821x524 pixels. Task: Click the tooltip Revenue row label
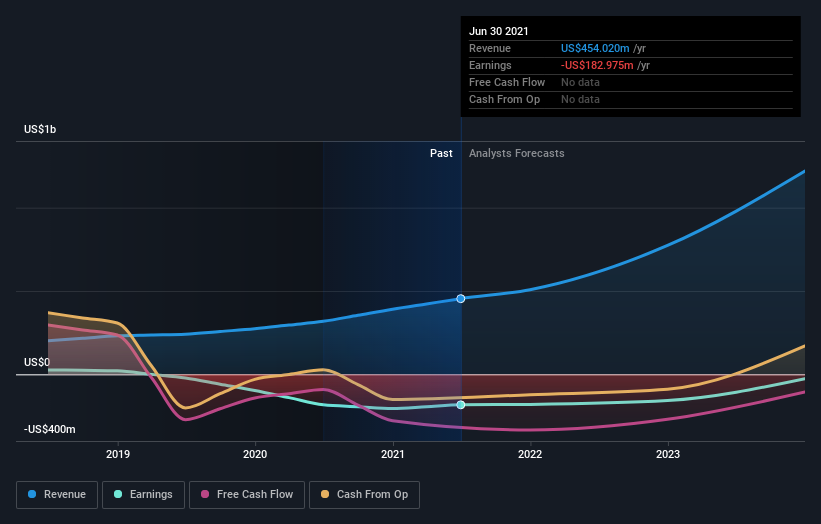(x=490, y=48)
